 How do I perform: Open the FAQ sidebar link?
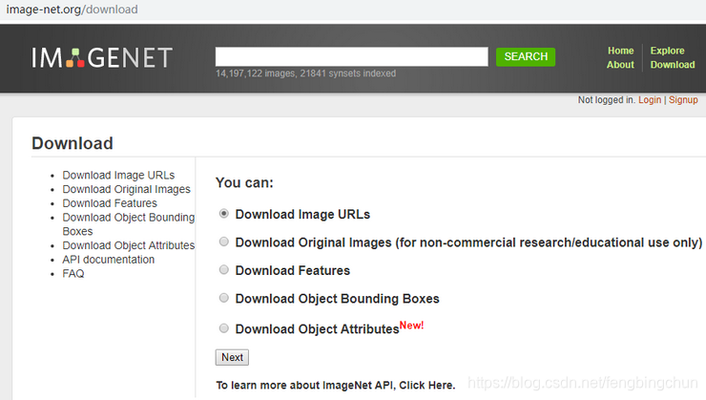click(73, 273)
